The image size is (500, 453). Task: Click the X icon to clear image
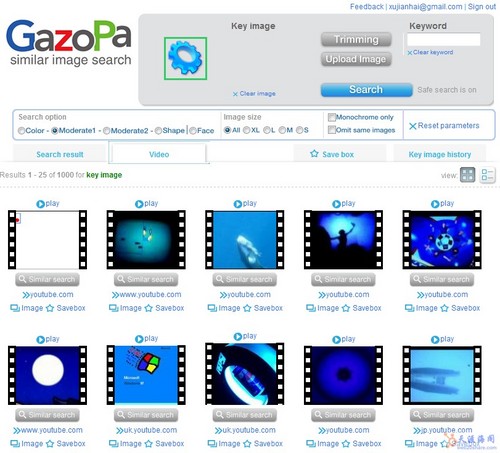point(235,94)
